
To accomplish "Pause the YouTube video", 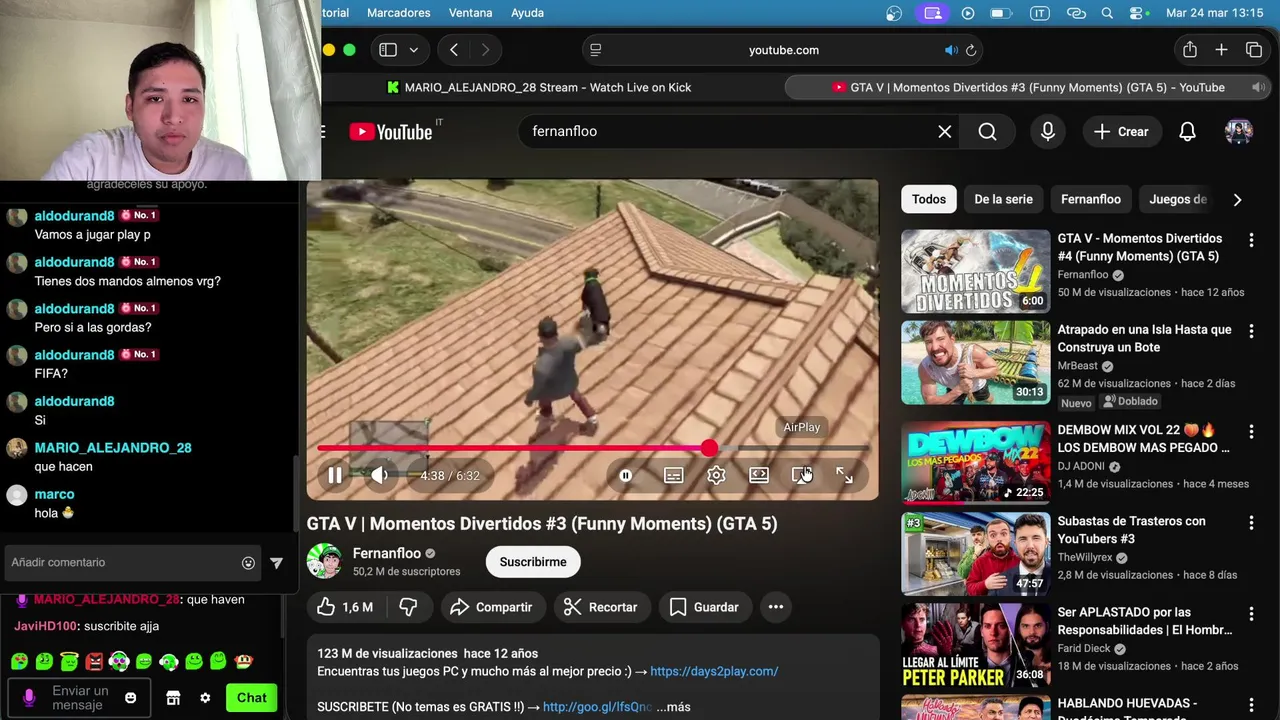I will [x=335, y=476].
